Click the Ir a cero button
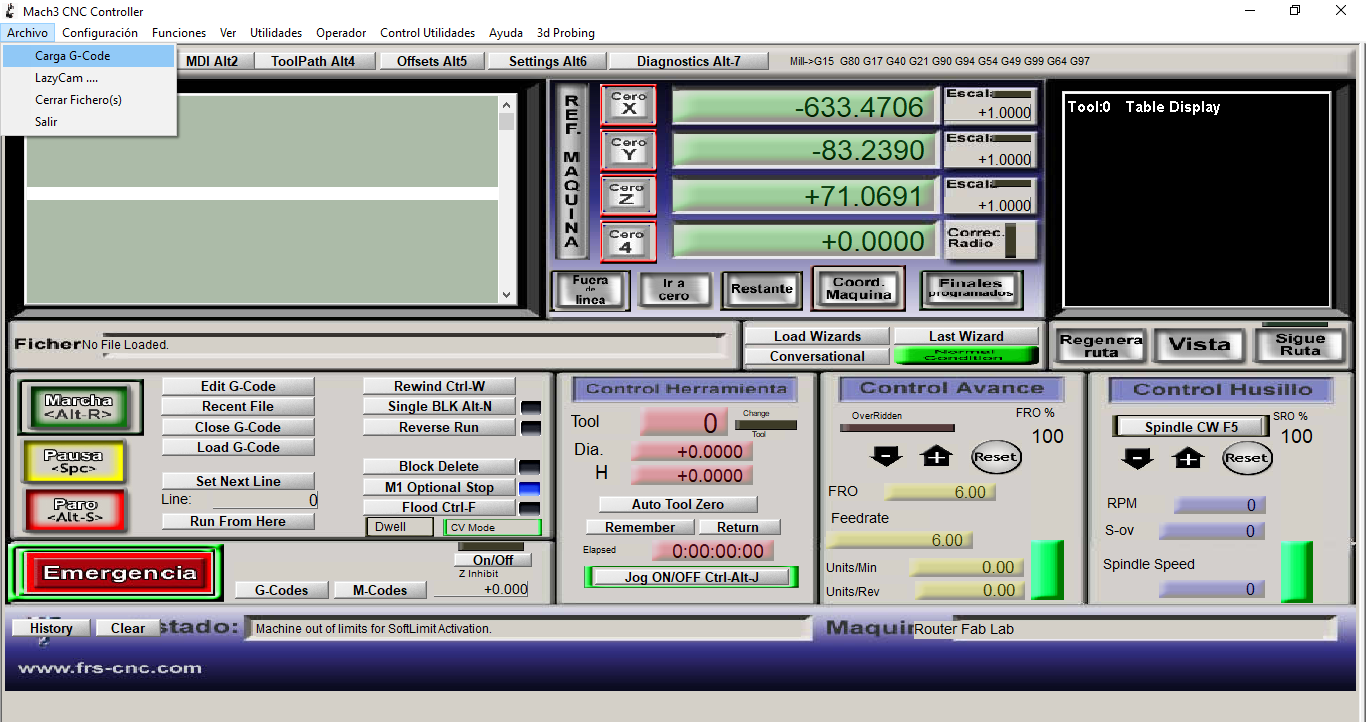This screenshot has height=722, width=1366. 674,290
